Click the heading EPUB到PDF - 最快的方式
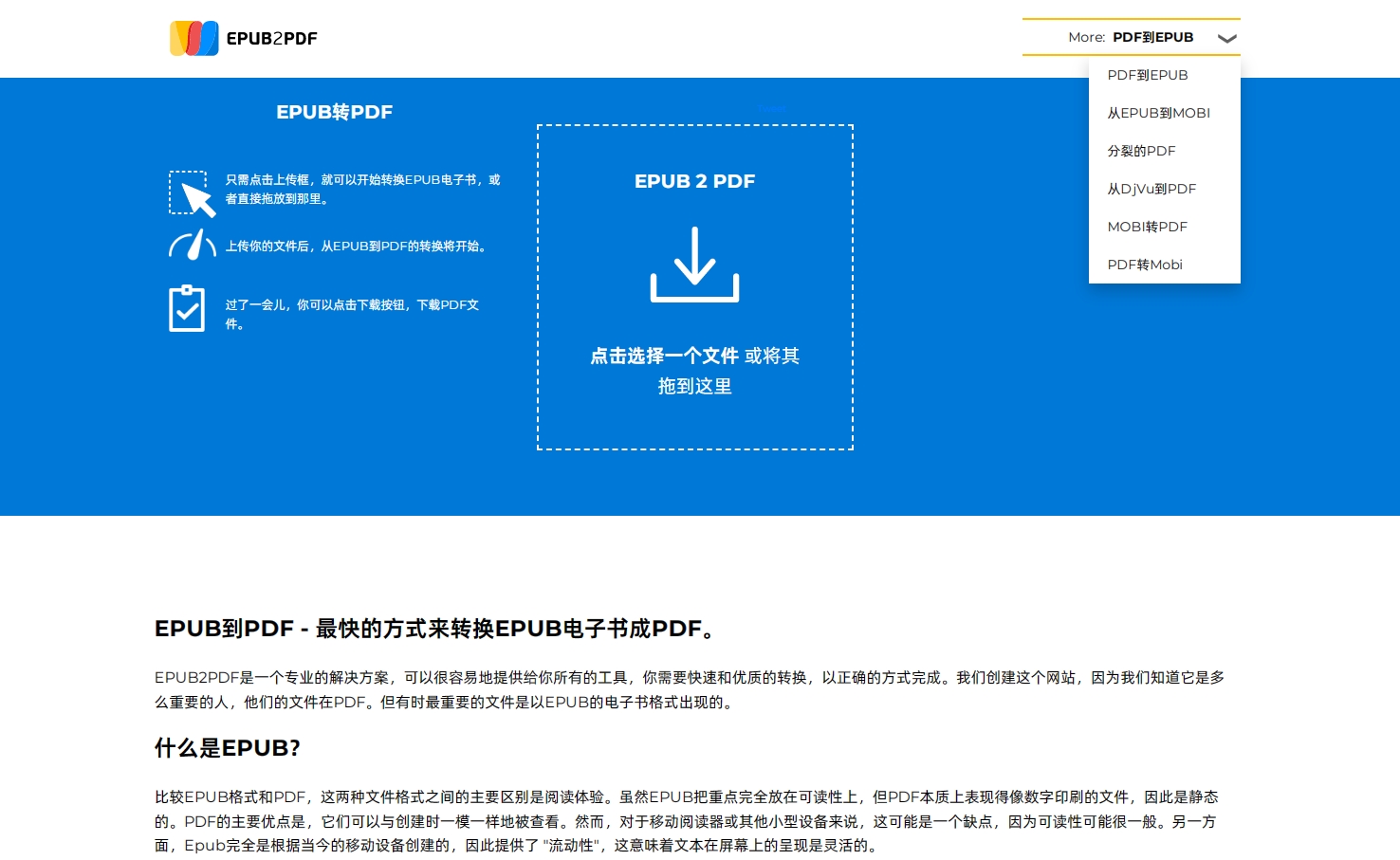The width and height of the screenshot is (1400, 860). [x=437, y=629]
